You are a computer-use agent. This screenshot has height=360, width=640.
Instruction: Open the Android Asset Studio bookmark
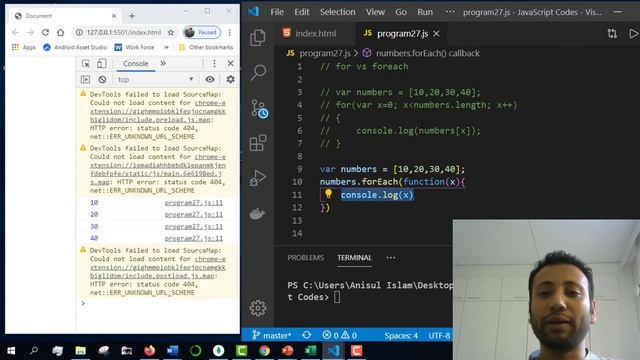coord(75,47)
